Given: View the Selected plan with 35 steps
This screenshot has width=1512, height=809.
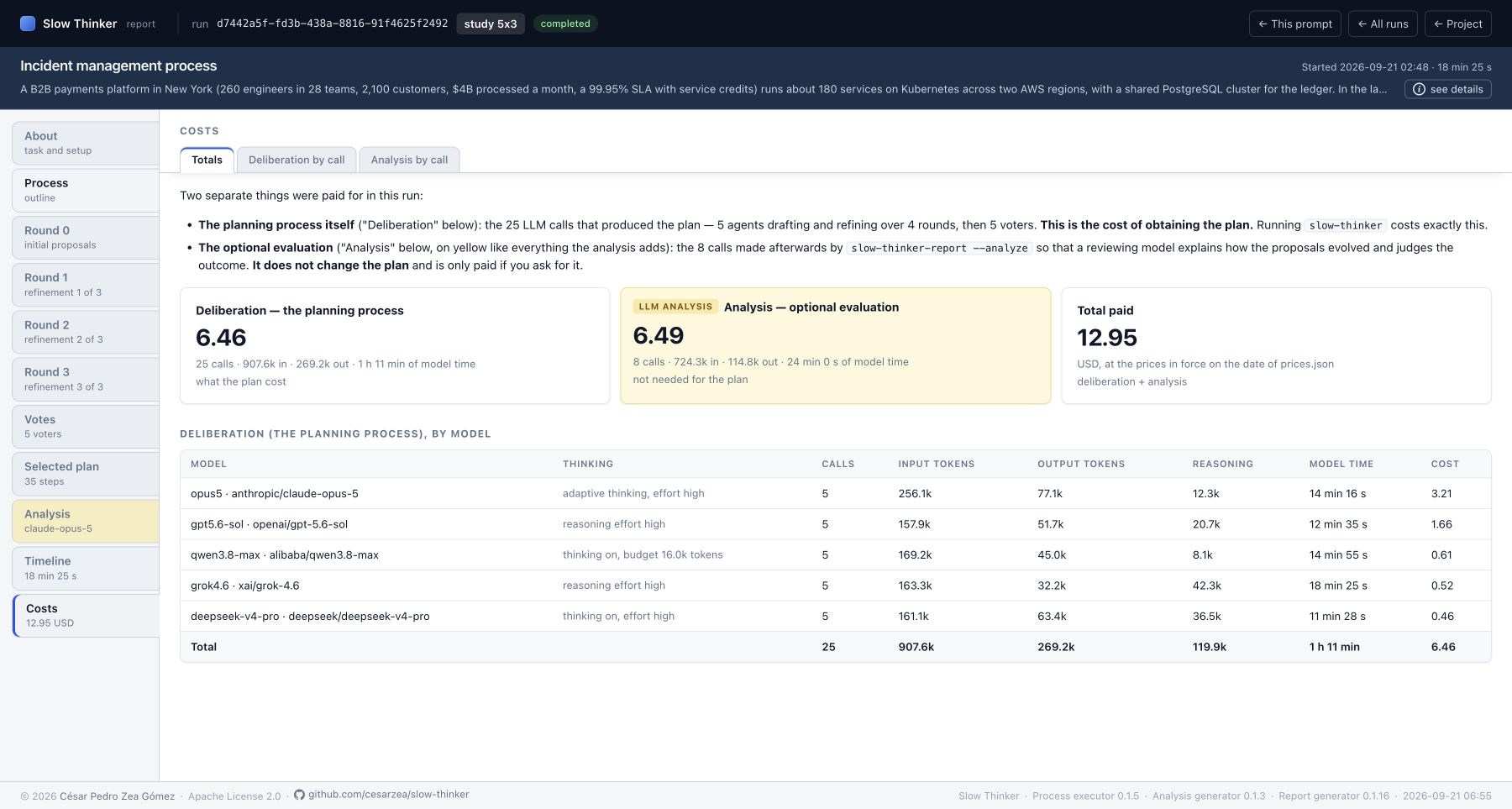Looking at the screenshot, I should coord(86,474).
